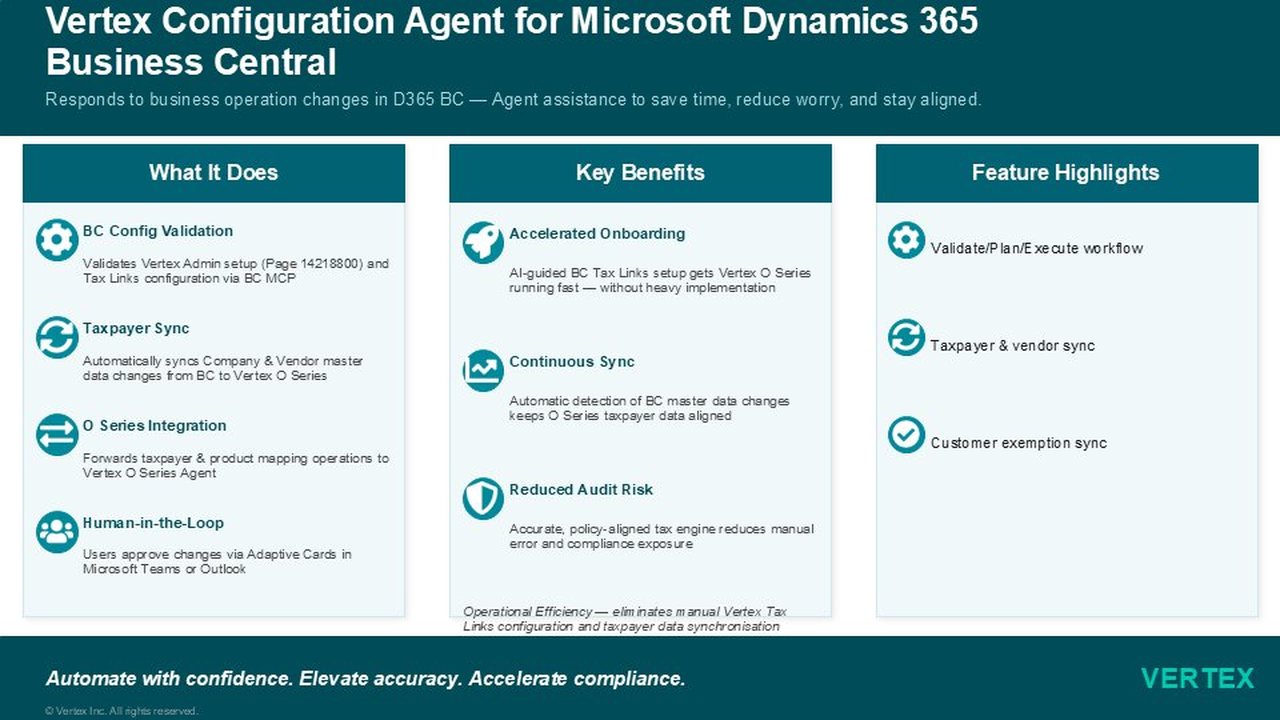
Task: Select the Key Benefits header
Action: point(640,173)
